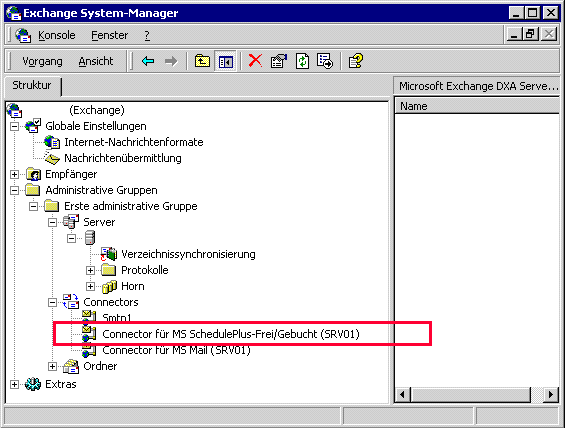This screenshot has width=565, height=428.
Task: Select the Smtp1 connector
Action: pyautogui.click(x=117, y=317)
